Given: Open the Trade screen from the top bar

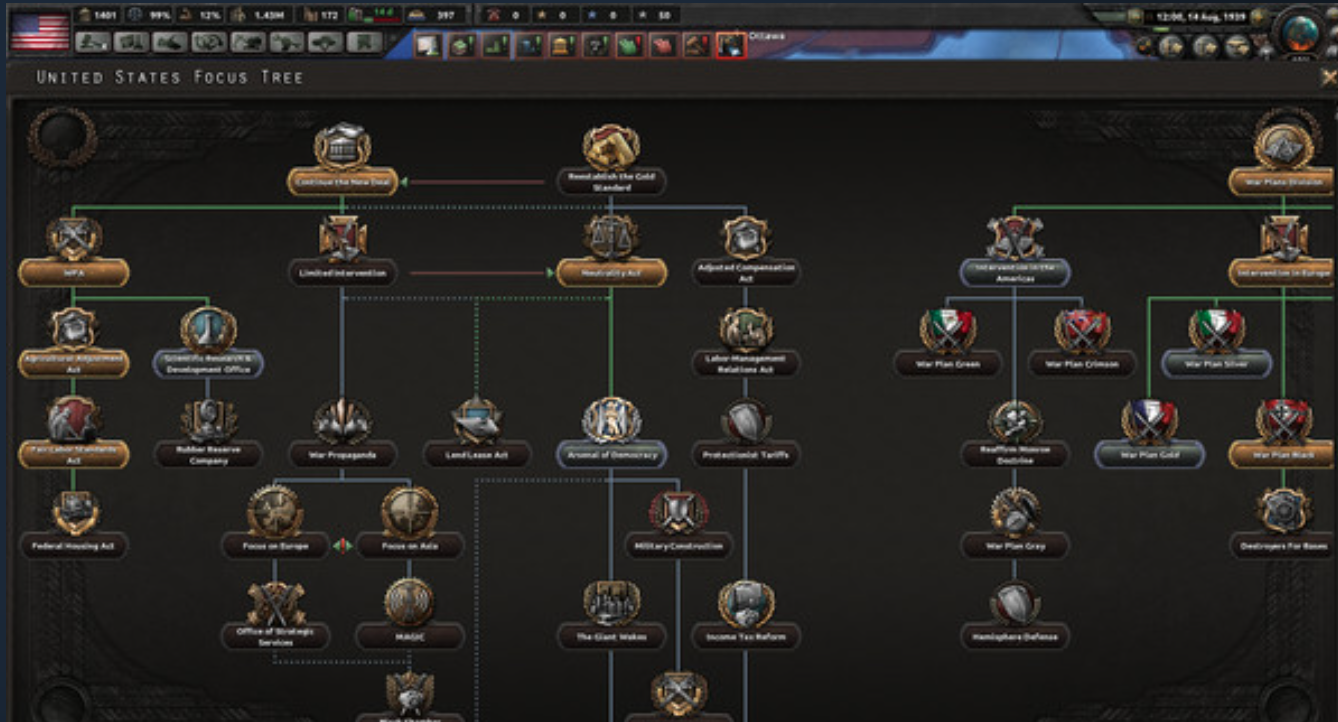Looking at the screenshot, I should point(209,43).
